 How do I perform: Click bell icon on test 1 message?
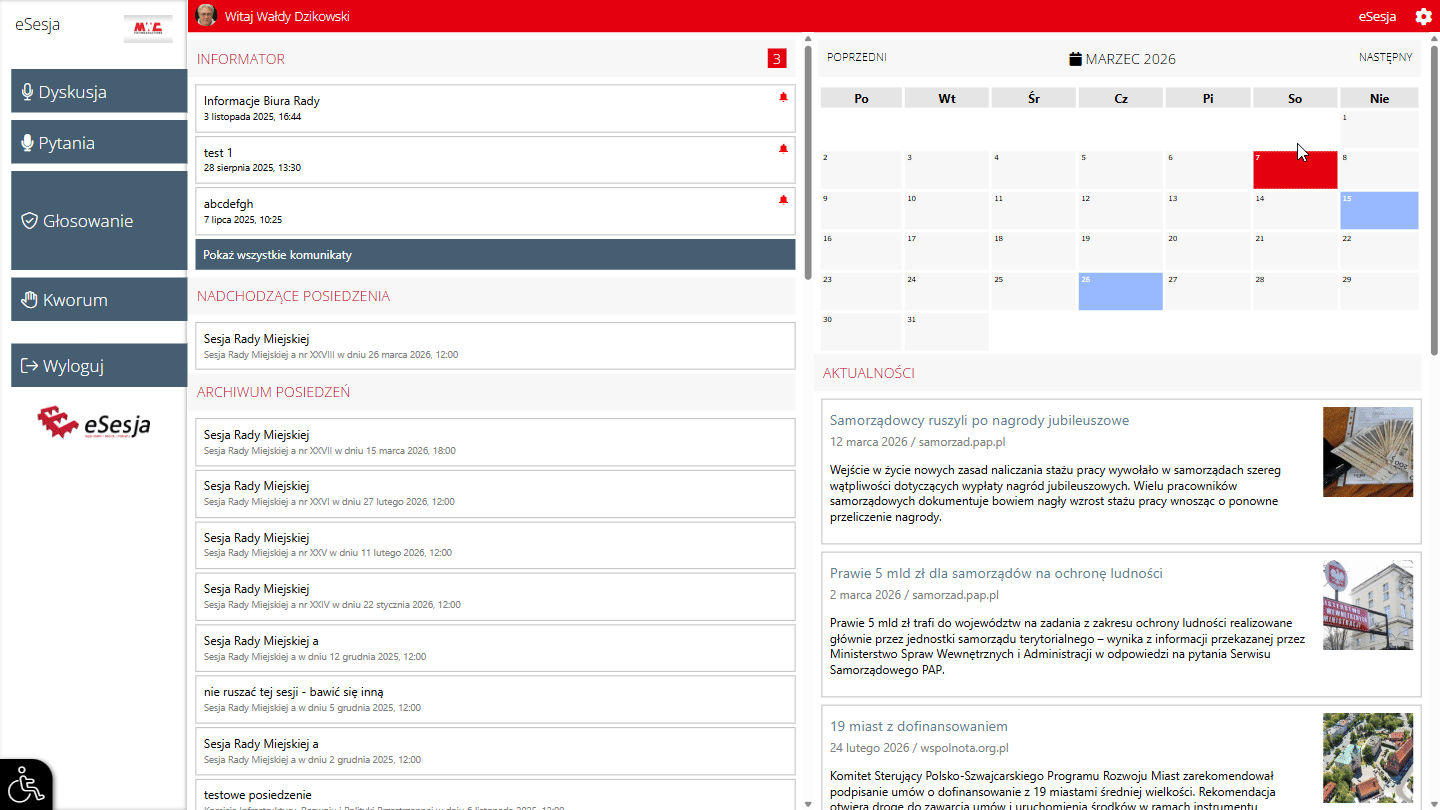[x=783, y=149]
